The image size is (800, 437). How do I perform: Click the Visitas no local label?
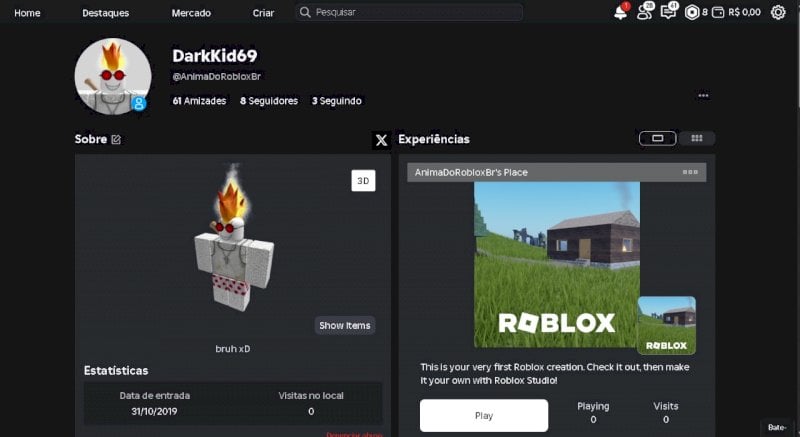tap(311, 396)
